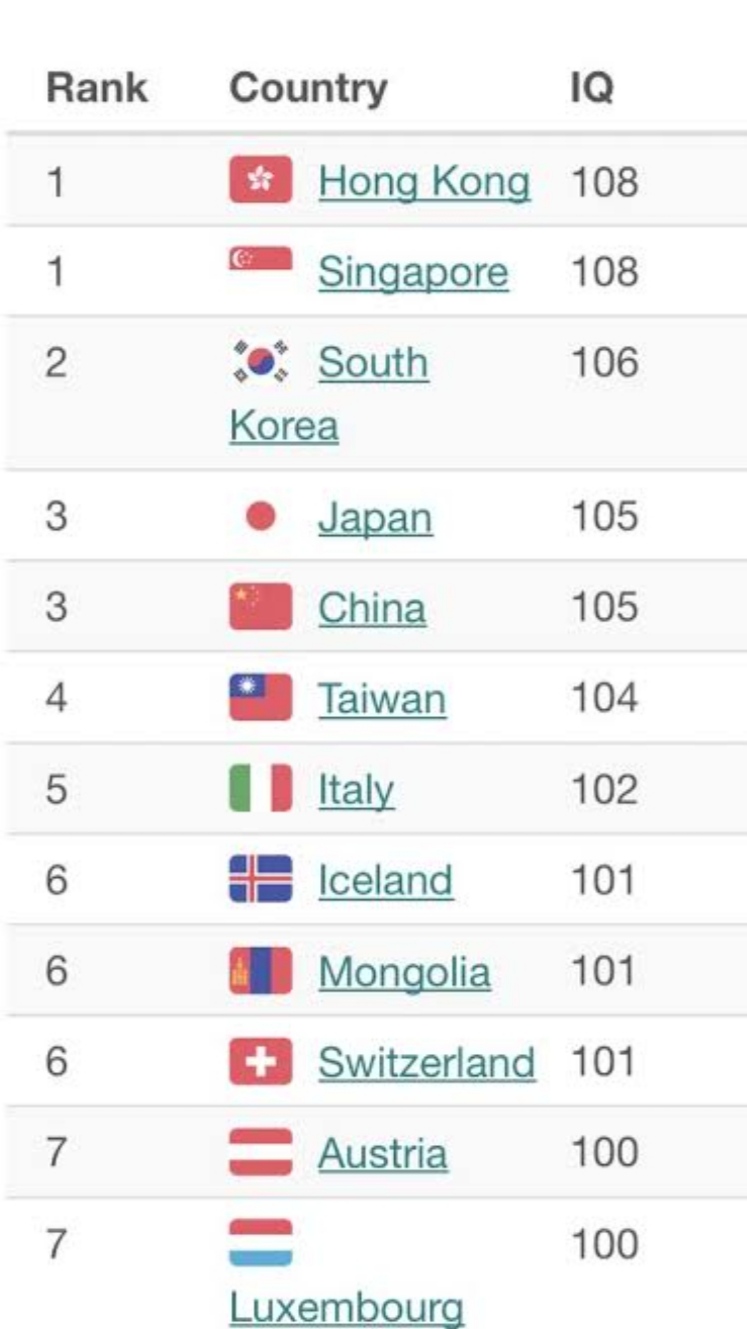Sort table by Rank column header
747x1329 pixels.
click(x=96, y=88)
